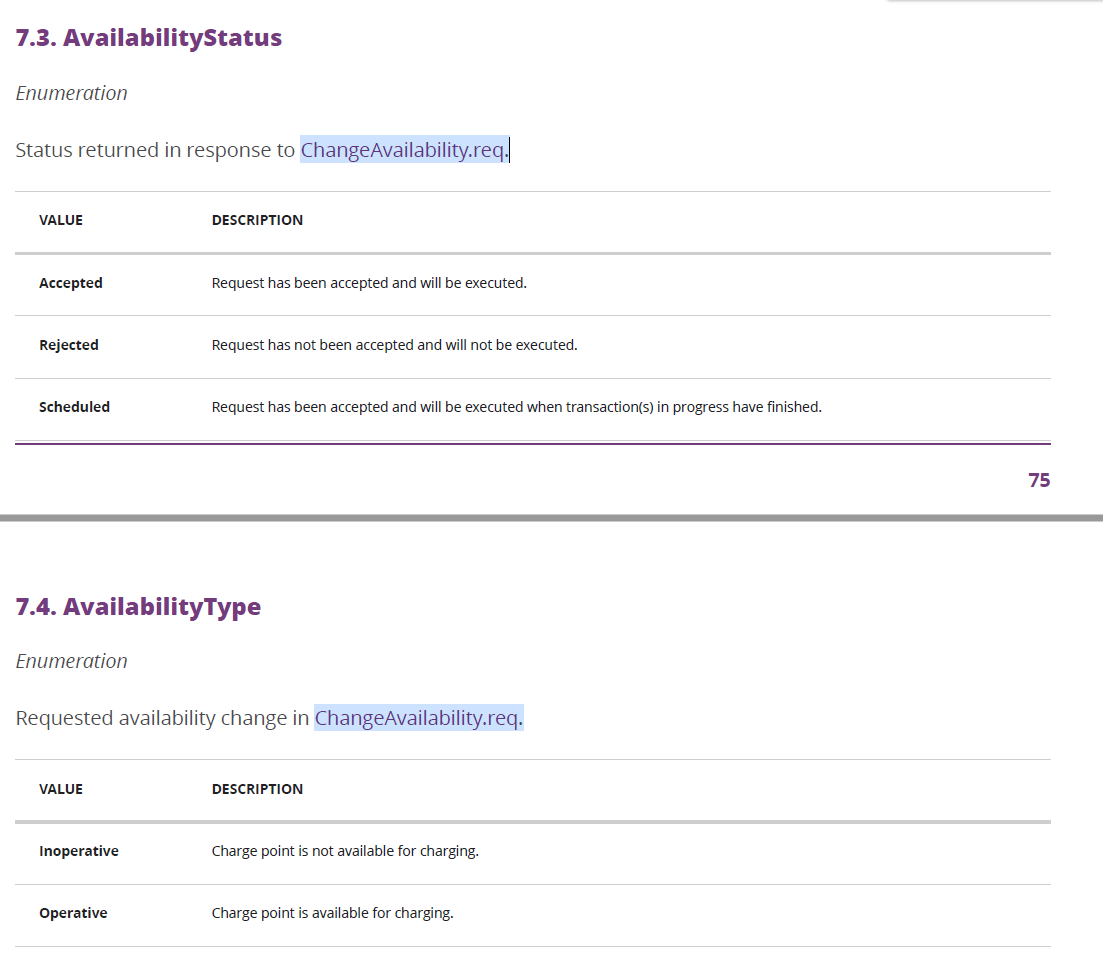The height and width of the screenshot is (961, 1103).
Task: Click the Enumeration label under AvailabilityStatus
Action: pyautogui.click(x=71, y=92)
